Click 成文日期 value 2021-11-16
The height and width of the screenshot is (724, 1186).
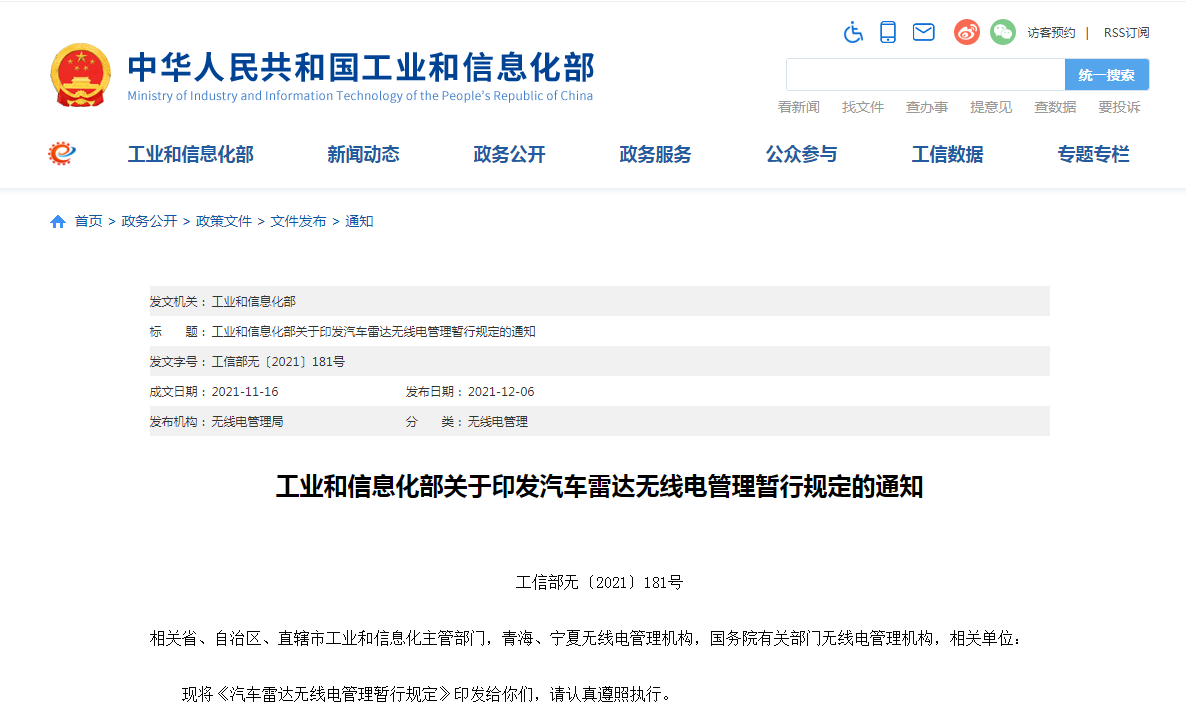[x=245, y=392]
